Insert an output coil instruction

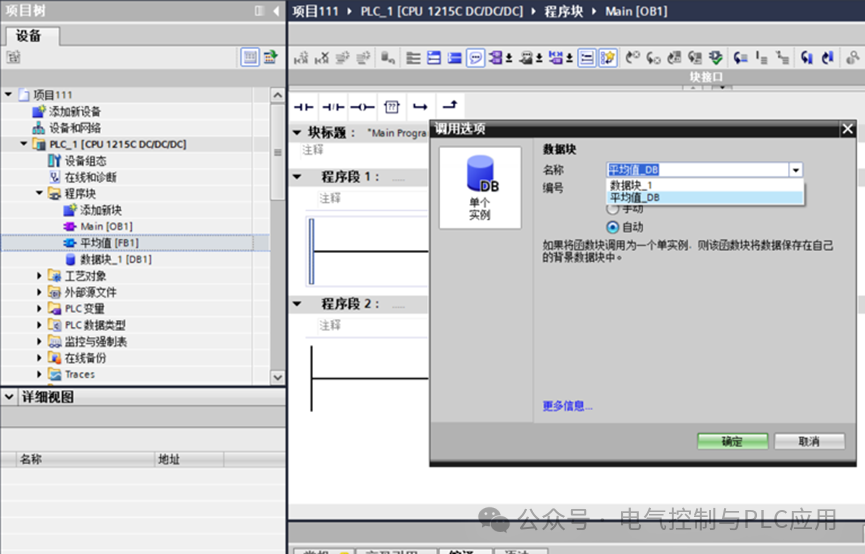pos(362,106)
